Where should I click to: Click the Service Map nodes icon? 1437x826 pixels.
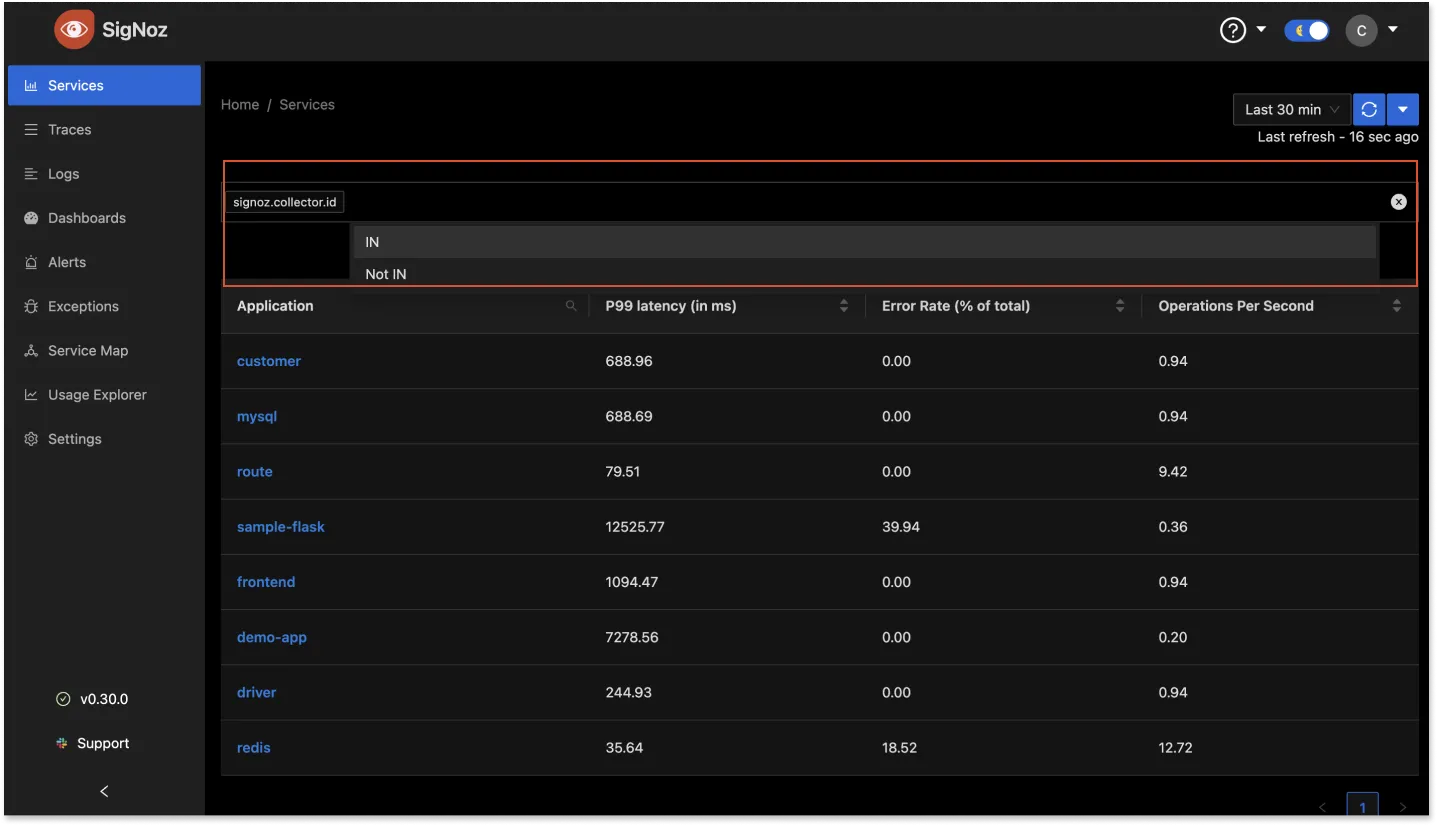pyautogui.click(x=31, y=350)
